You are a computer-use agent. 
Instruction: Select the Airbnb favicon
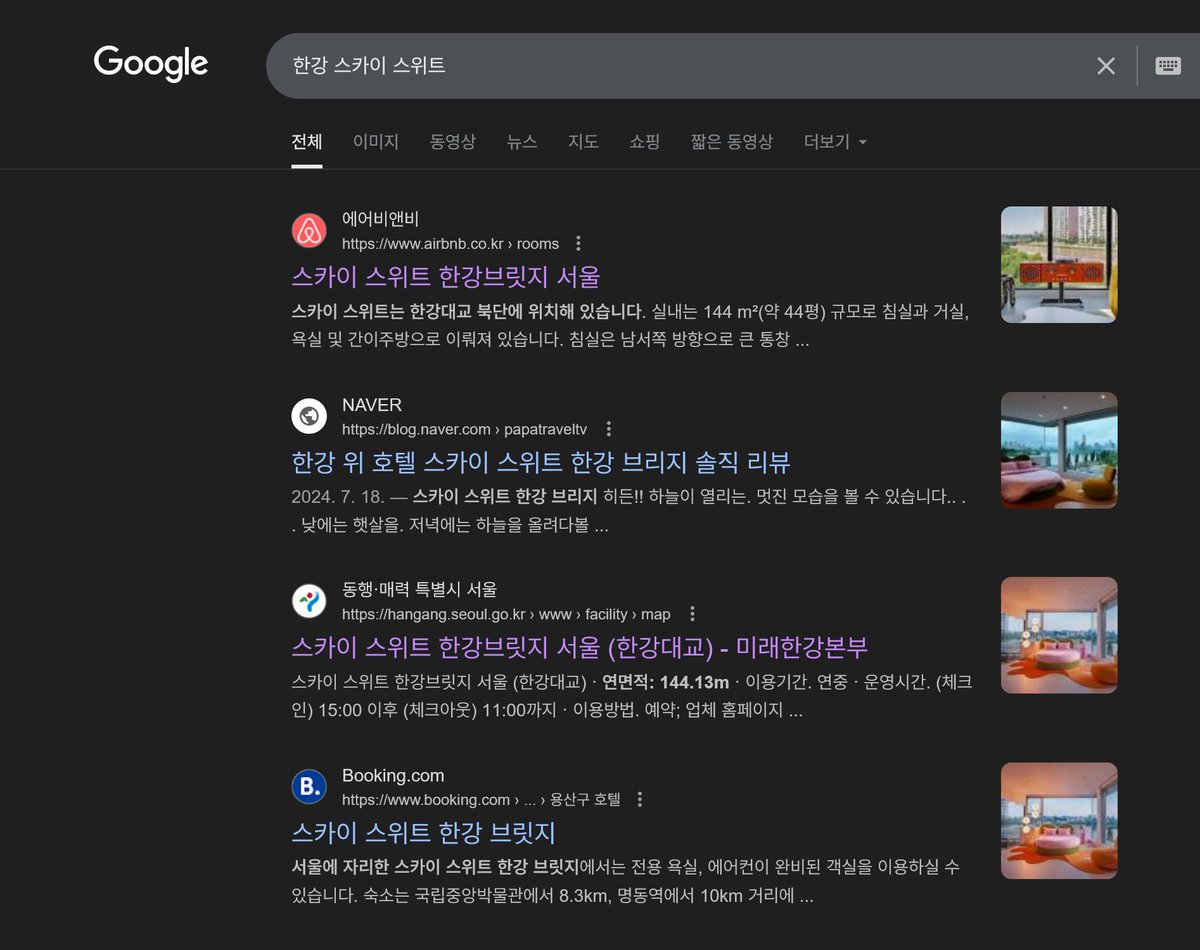309,230
